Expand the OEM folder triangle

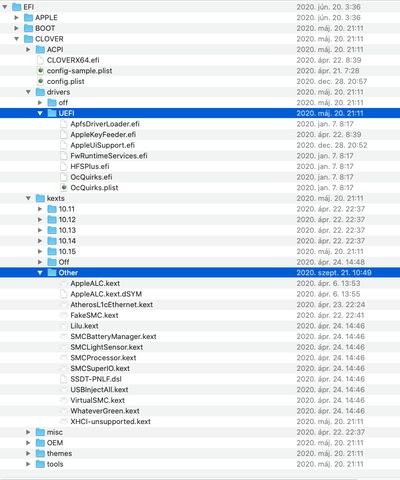(x=28, y=443)
